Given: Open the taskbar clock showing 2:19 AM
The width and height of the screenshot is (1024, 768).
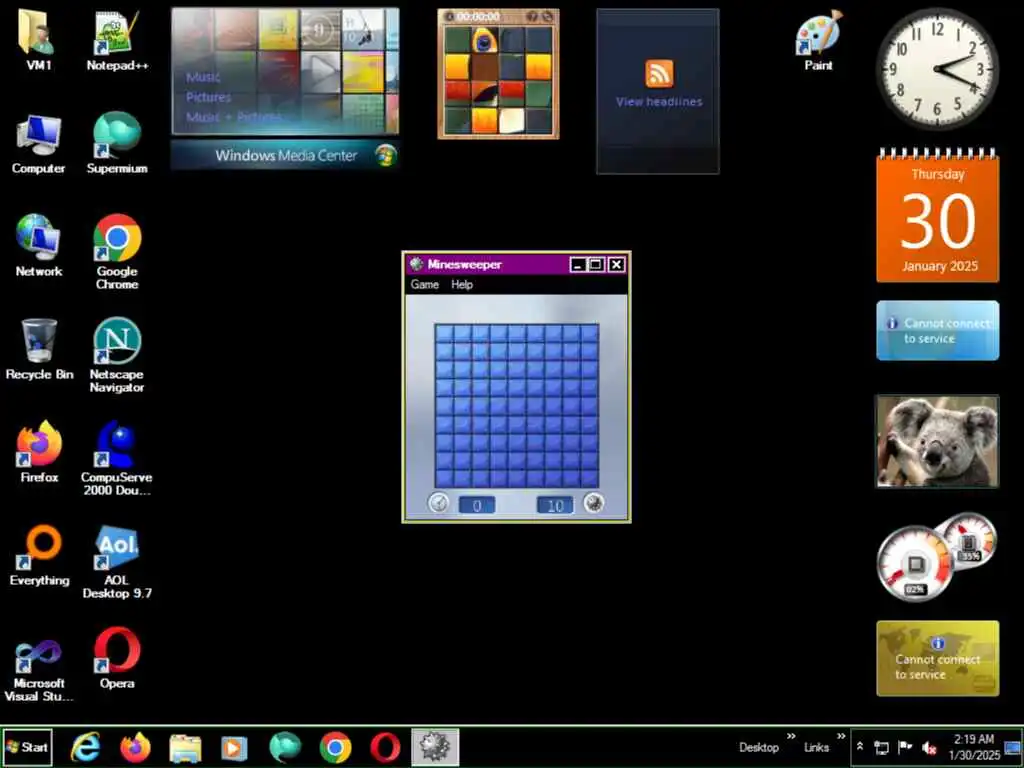Looking at the screenshot, I should (x=974, y=747).
